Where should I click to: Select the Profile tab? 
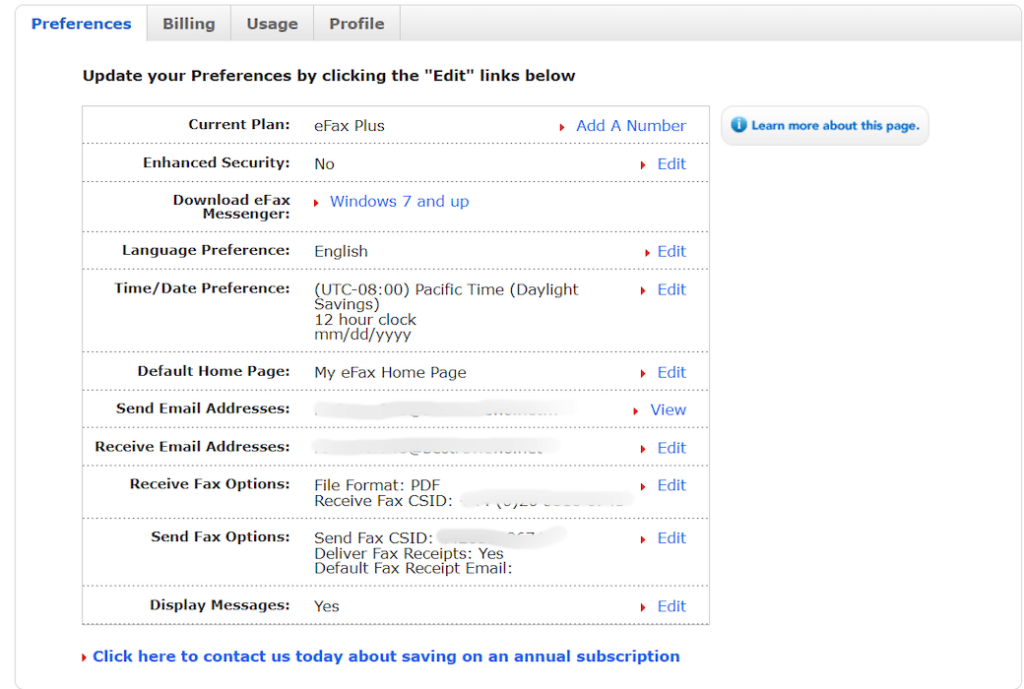[356, 22]
